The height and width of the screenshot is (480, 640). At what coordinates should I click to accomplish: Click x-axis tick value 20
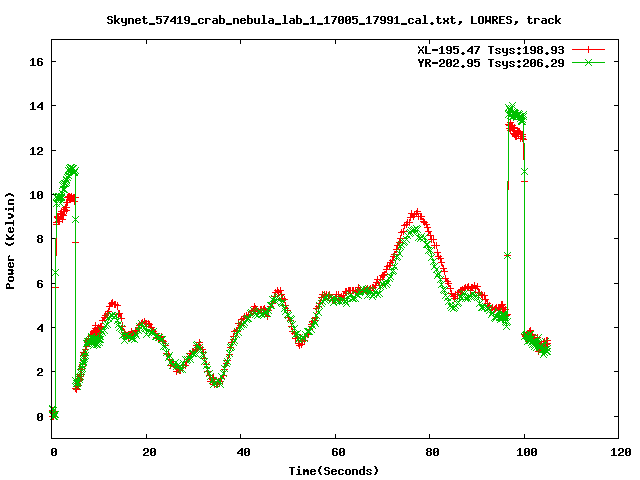149,452
